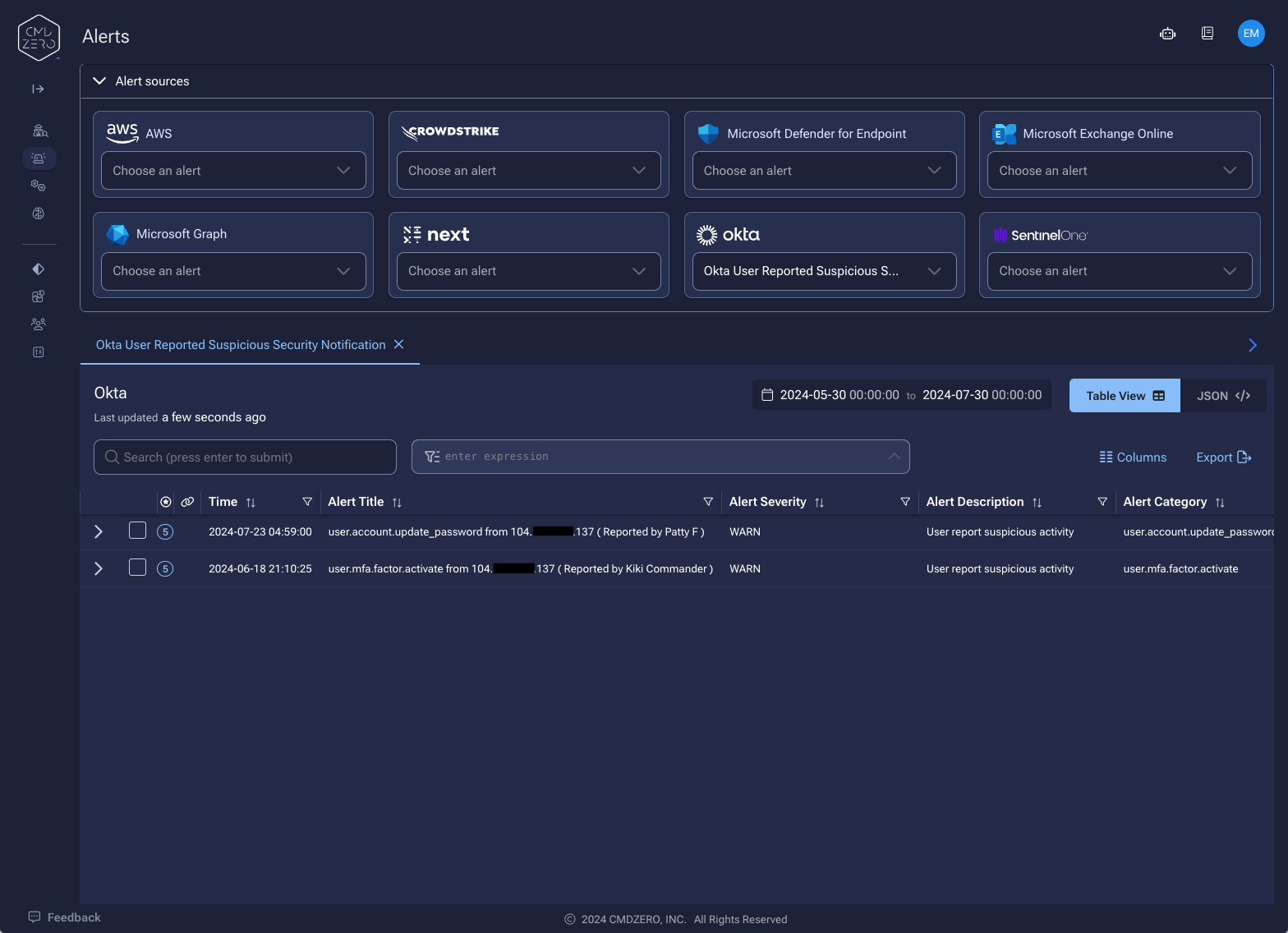Screen dimensions: 1288x933
Task: Filter the Alert Title column
Action: 708,502
